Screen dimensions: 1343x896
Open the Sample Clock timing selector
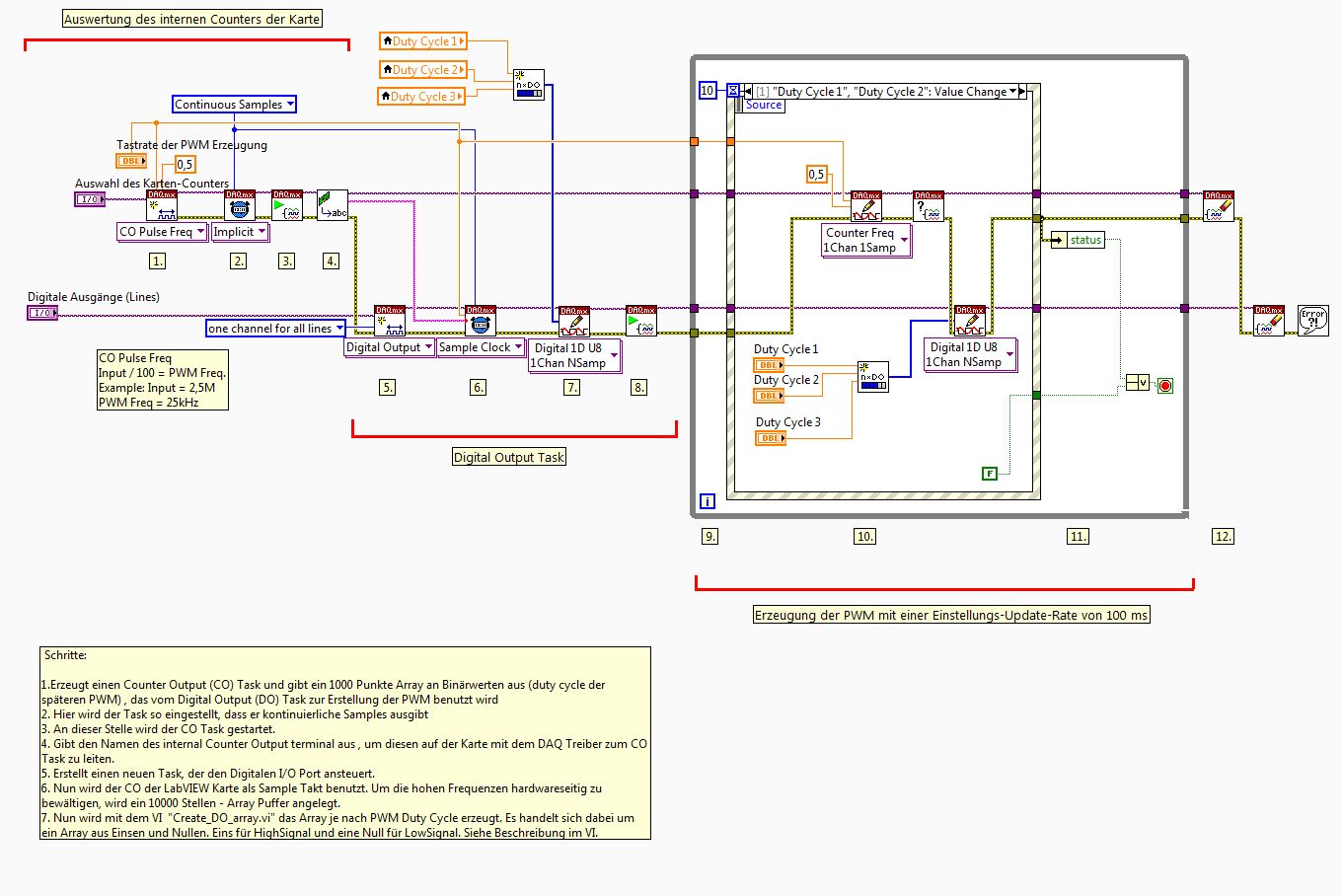click(x=482, y=347)
